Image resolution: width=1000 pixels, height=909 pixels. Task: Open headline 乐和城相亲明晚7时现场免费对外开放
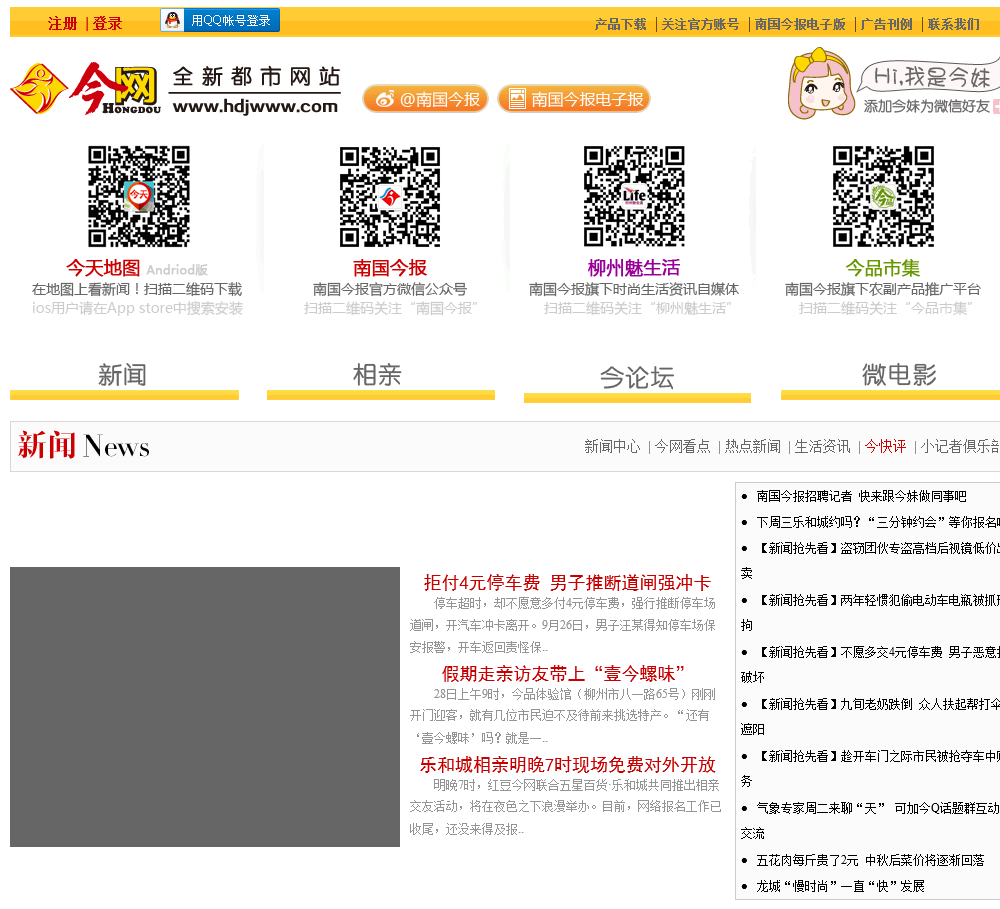point(568,765)
